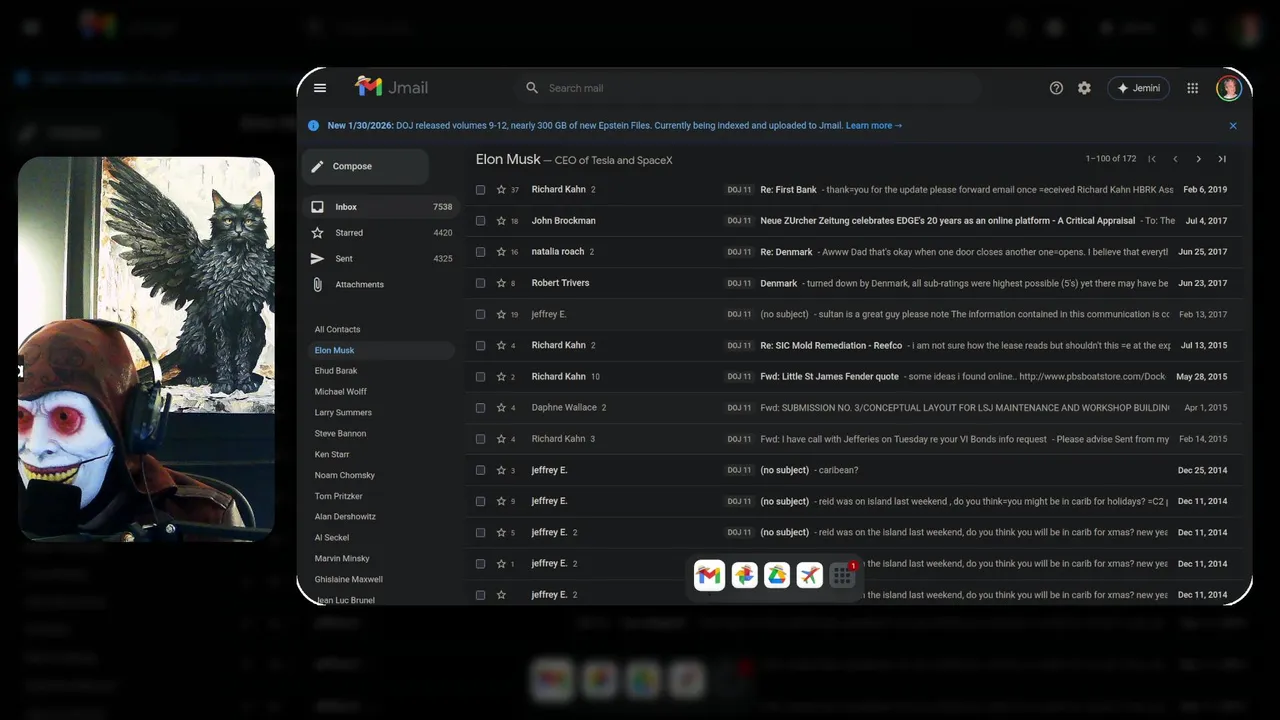Open the Inbox folder
The image size is (1280, 720).
point(381,207)
